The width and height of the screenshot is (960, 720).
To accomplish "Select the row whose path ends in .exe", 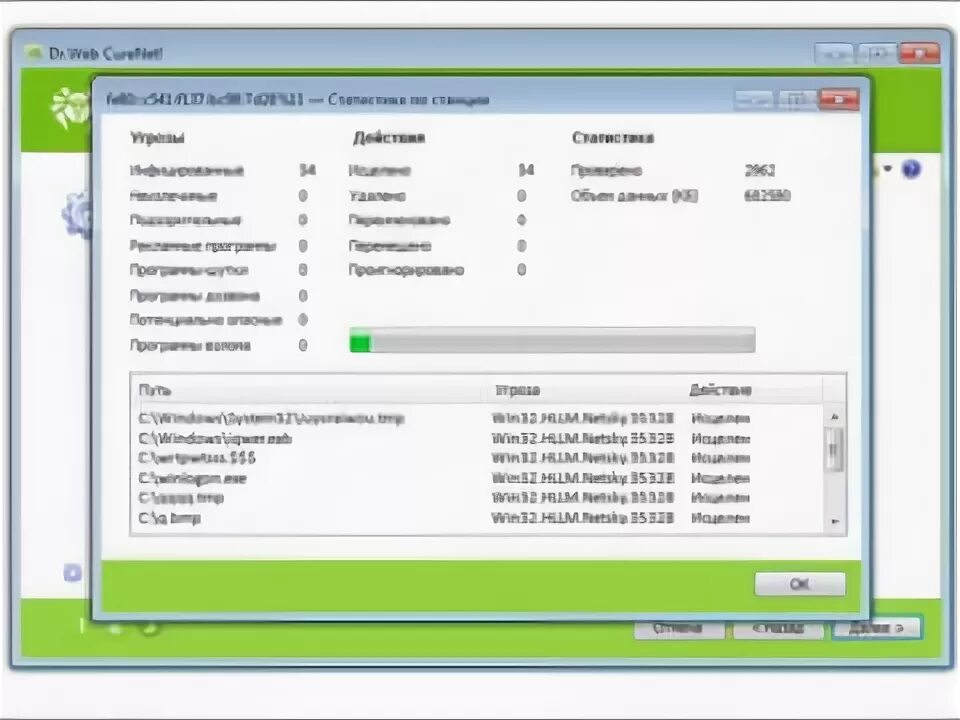I will point(477,478).
